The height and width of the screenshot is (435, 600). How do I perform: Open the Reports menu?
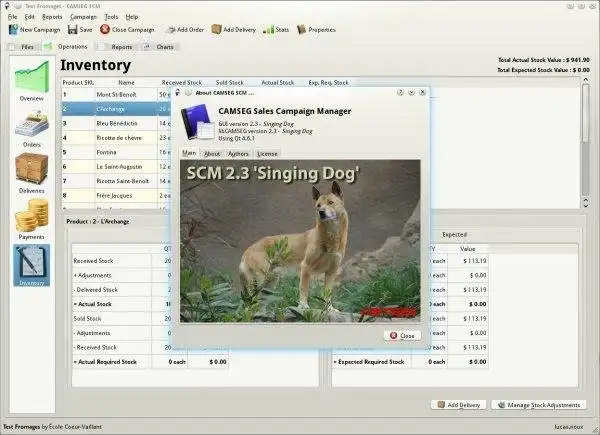(52, 17)
